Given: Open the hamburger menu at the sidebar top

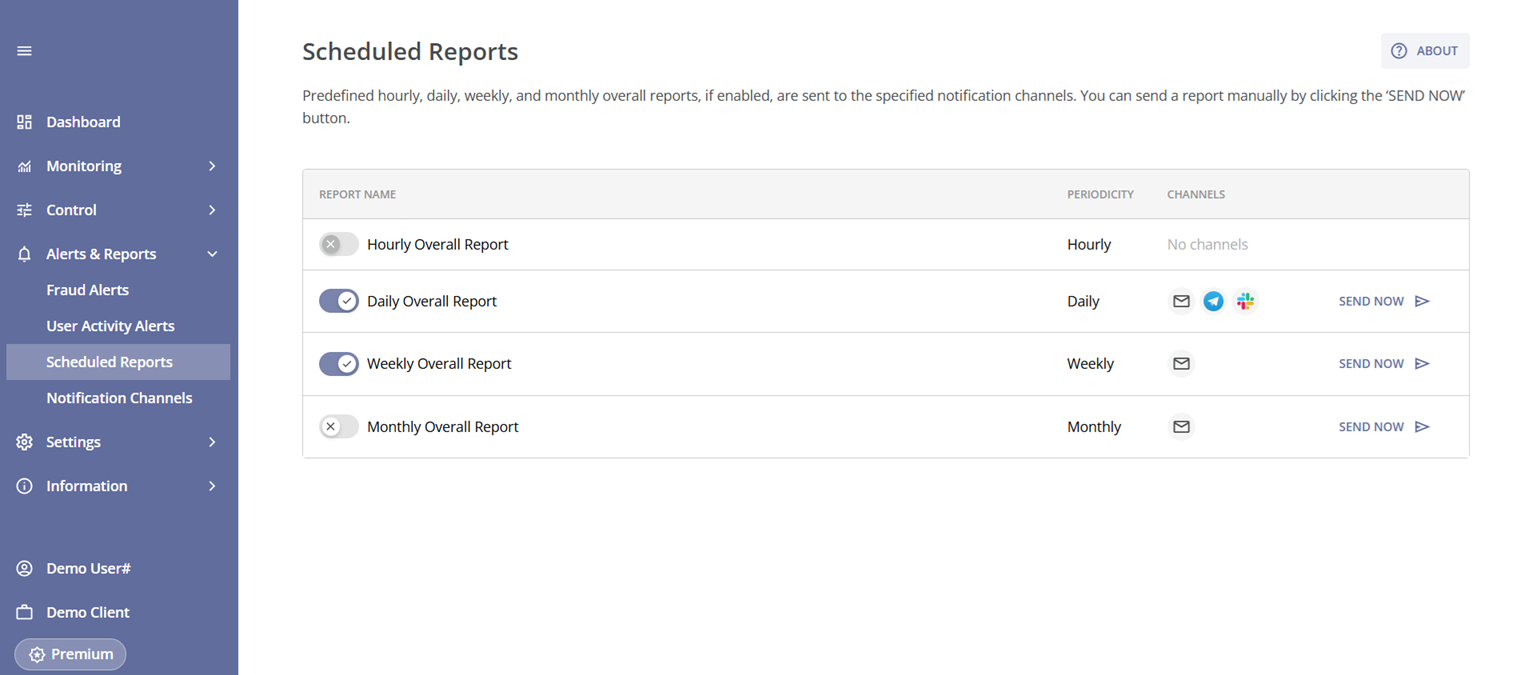Looking at the screenshot, I should coord(24,50).
